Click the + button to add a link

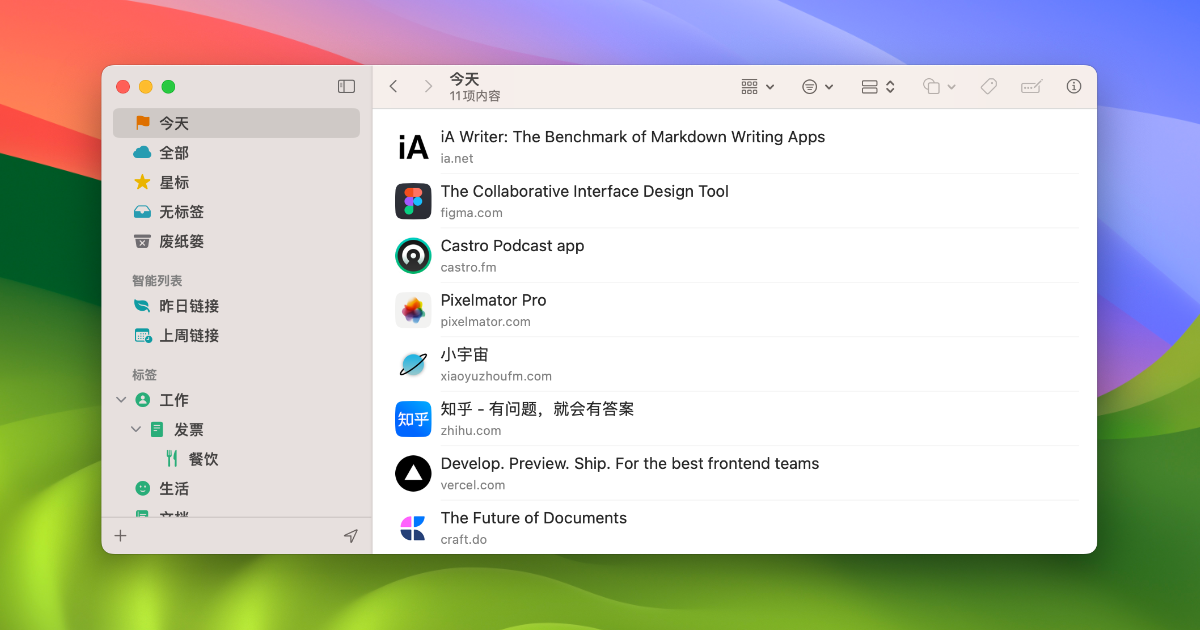tap(120, 535)
